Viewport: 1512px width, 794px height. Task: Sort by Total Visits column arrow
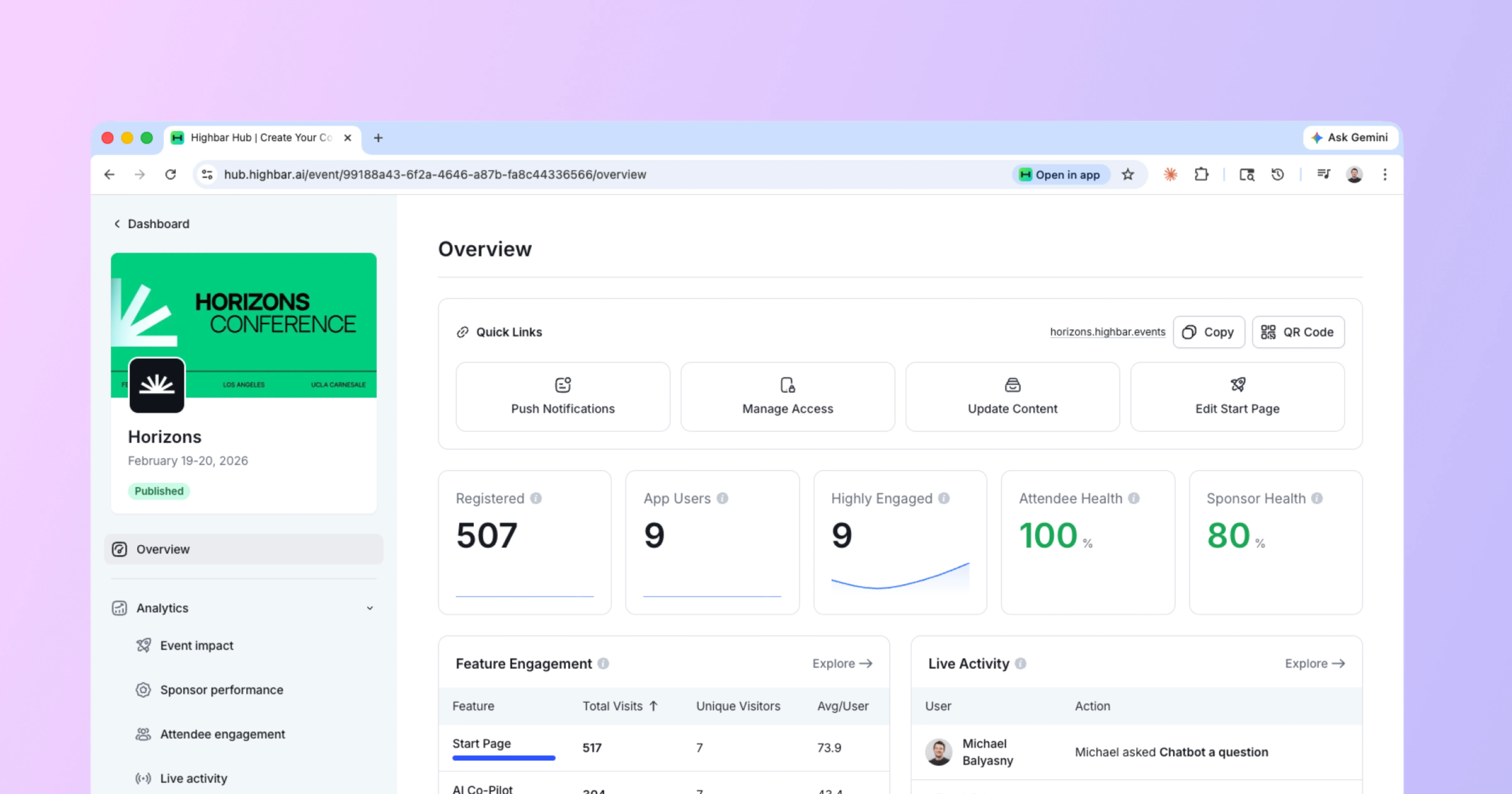pyautogui.click(x=653, y=706)
